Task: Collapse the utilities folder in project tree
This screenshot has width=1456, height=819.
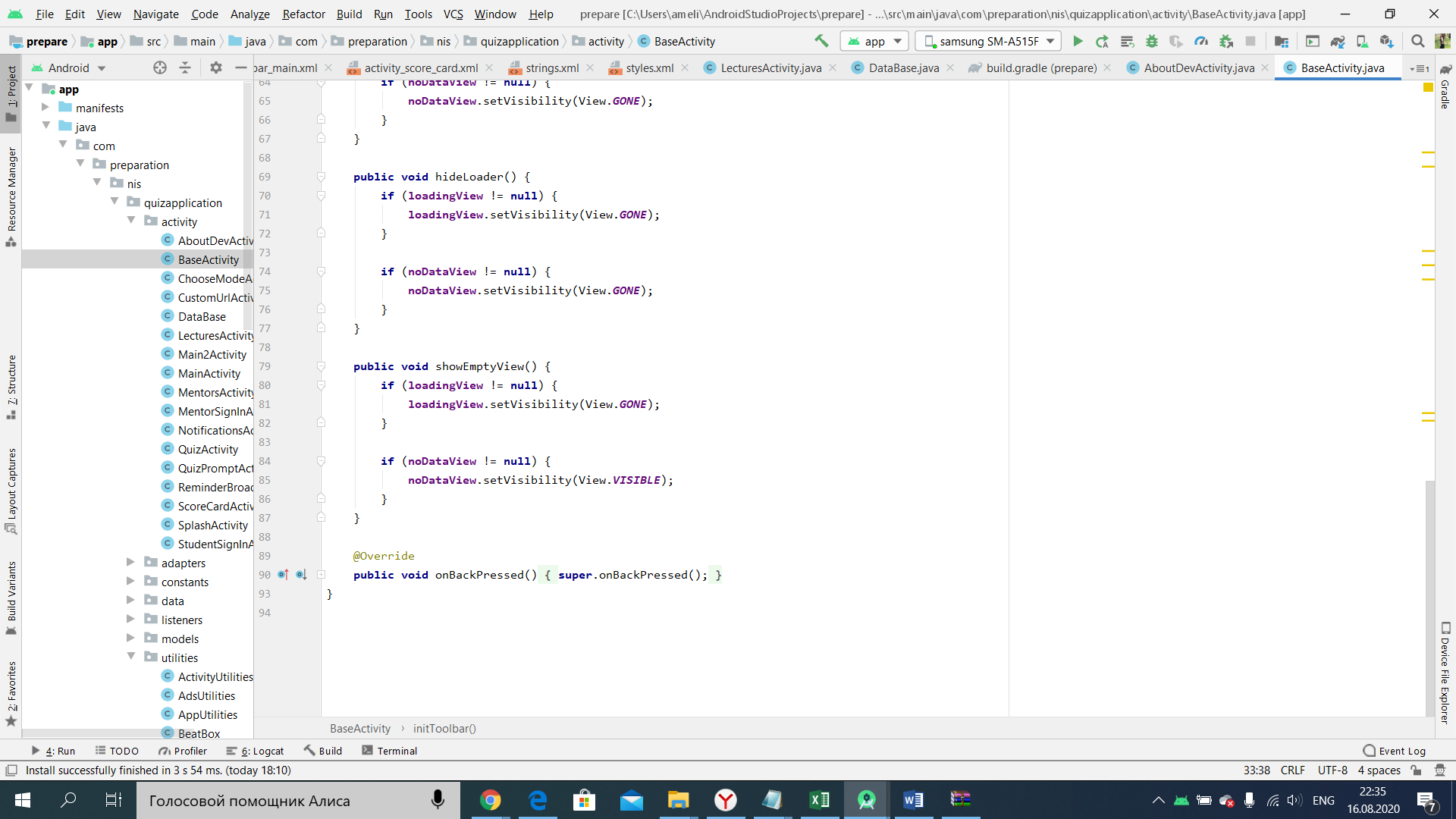Action: point(130,657)
